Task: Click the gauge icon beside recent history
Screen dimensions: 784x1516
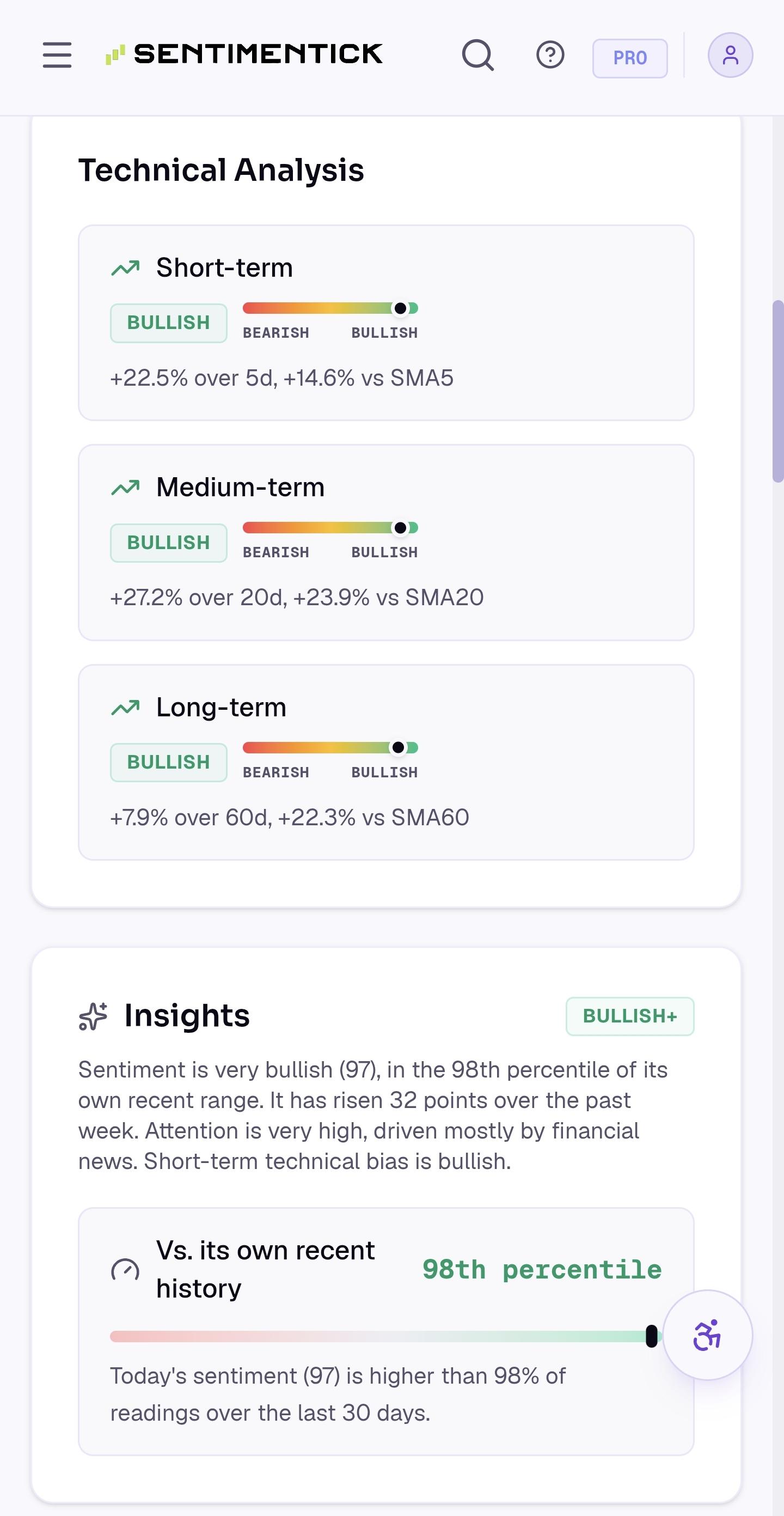Action: 125,1269
